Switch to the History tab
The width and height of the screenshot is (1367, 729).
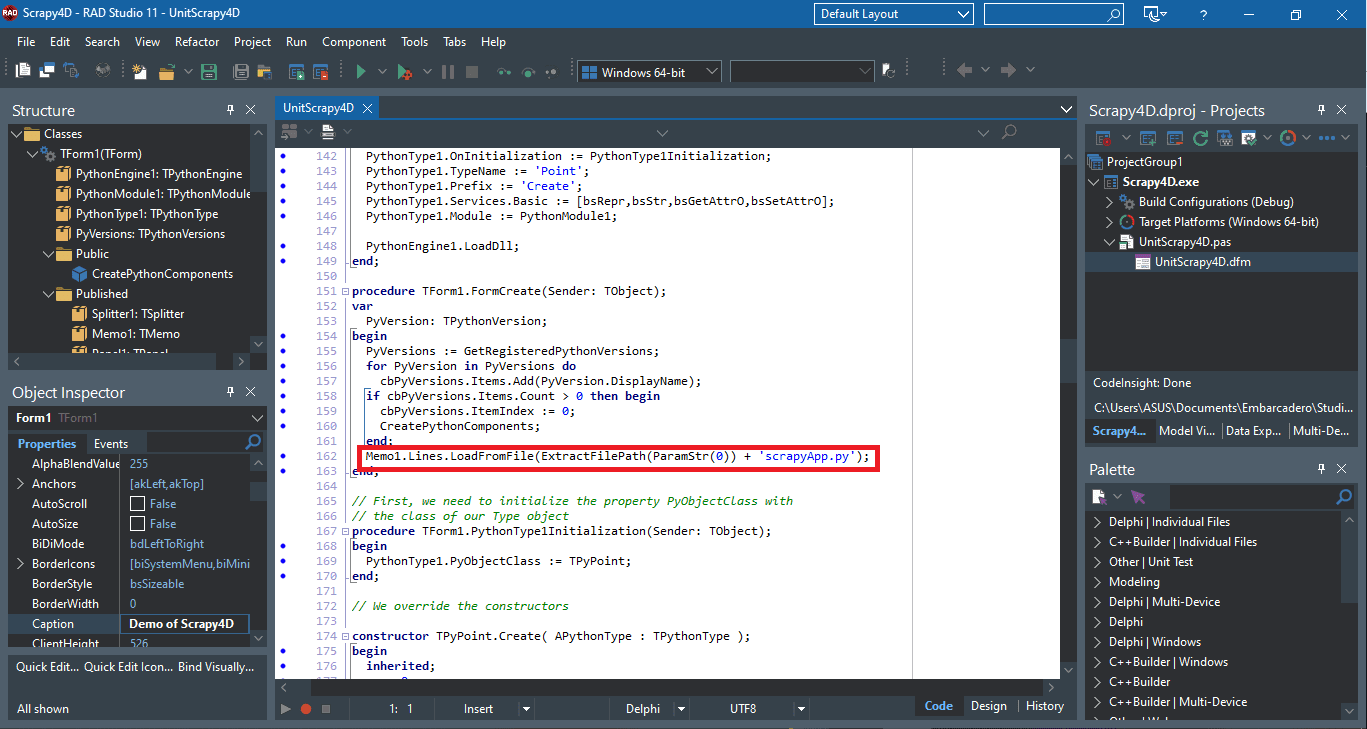pyautogui.click(x=1045, y=706)
